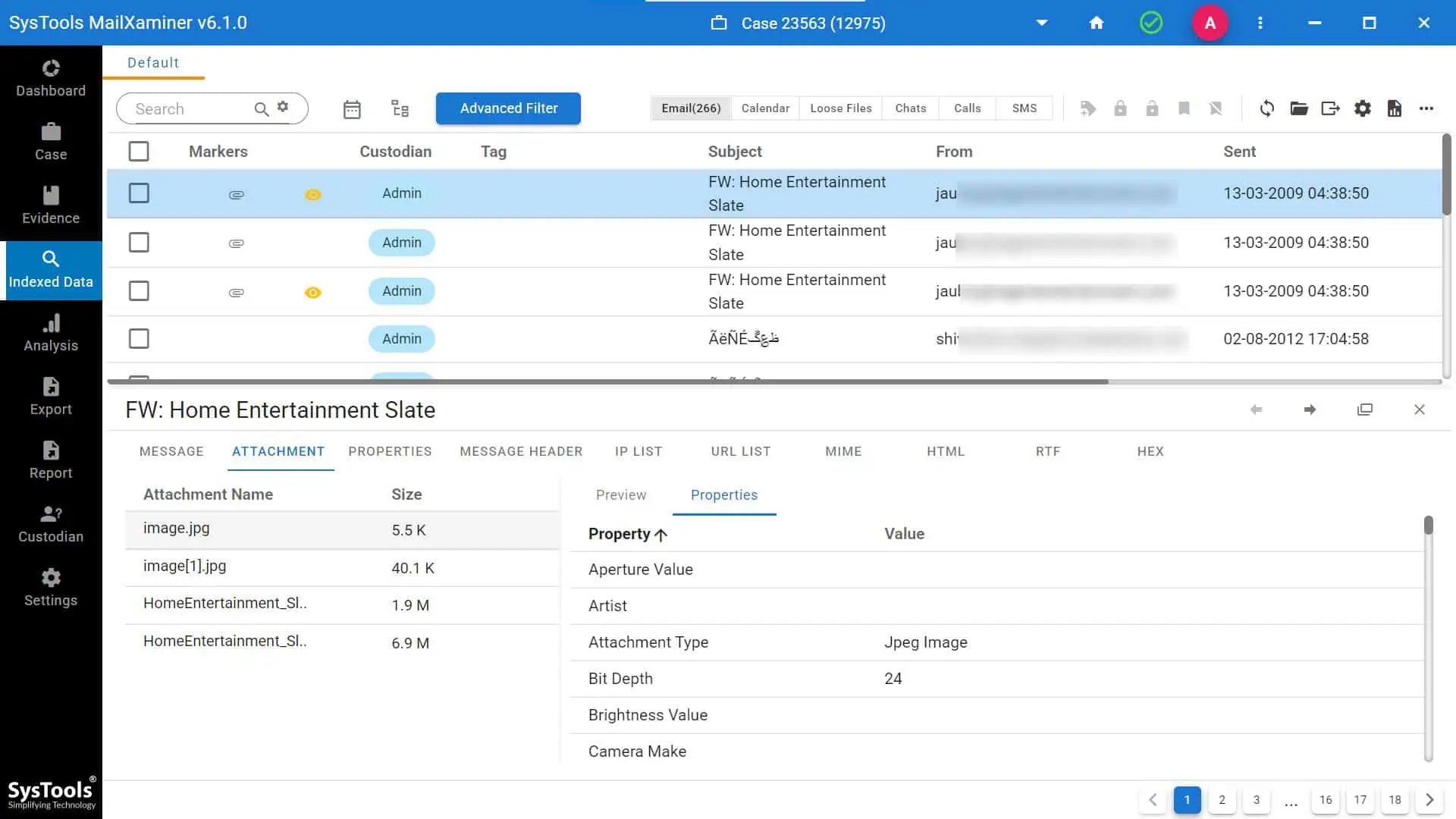Close the email preview pane
This screenshot has height=819, width=1456.
coord(1420,409)
